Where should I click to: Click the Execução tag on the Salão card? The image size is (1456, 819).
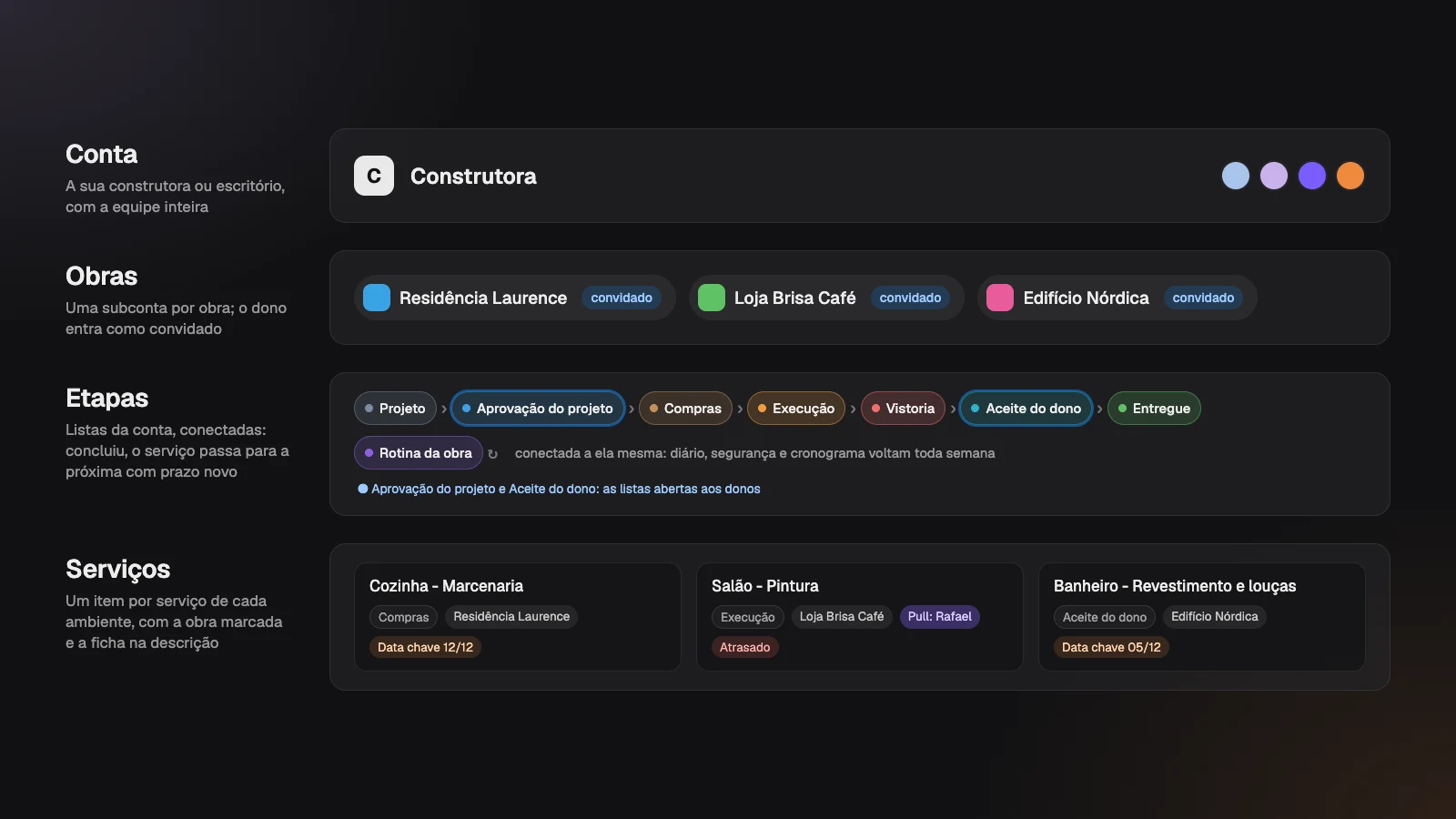(x=748, y=617)
